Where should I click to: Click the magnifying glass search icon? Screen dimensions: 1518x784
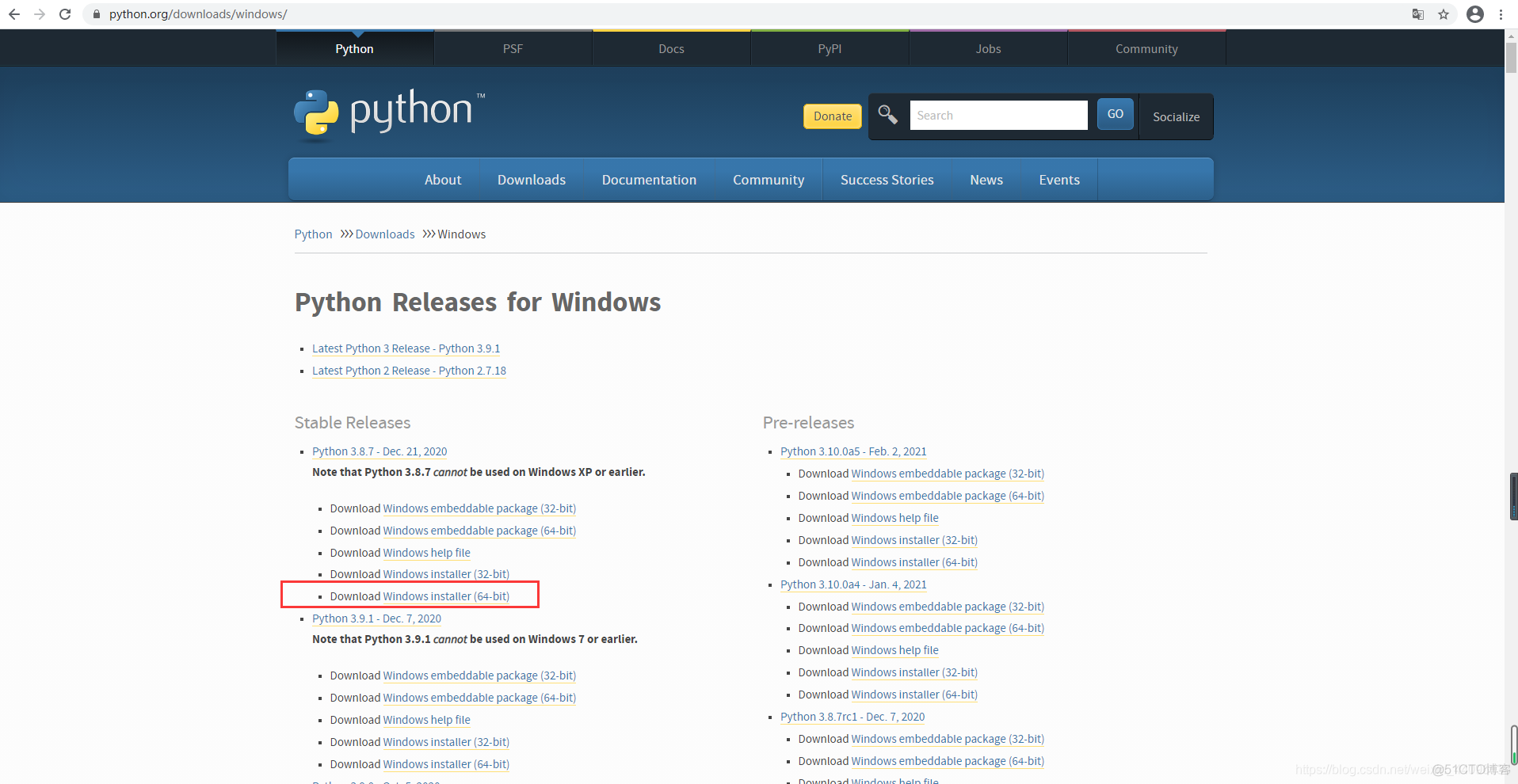[x=887, y=115]
